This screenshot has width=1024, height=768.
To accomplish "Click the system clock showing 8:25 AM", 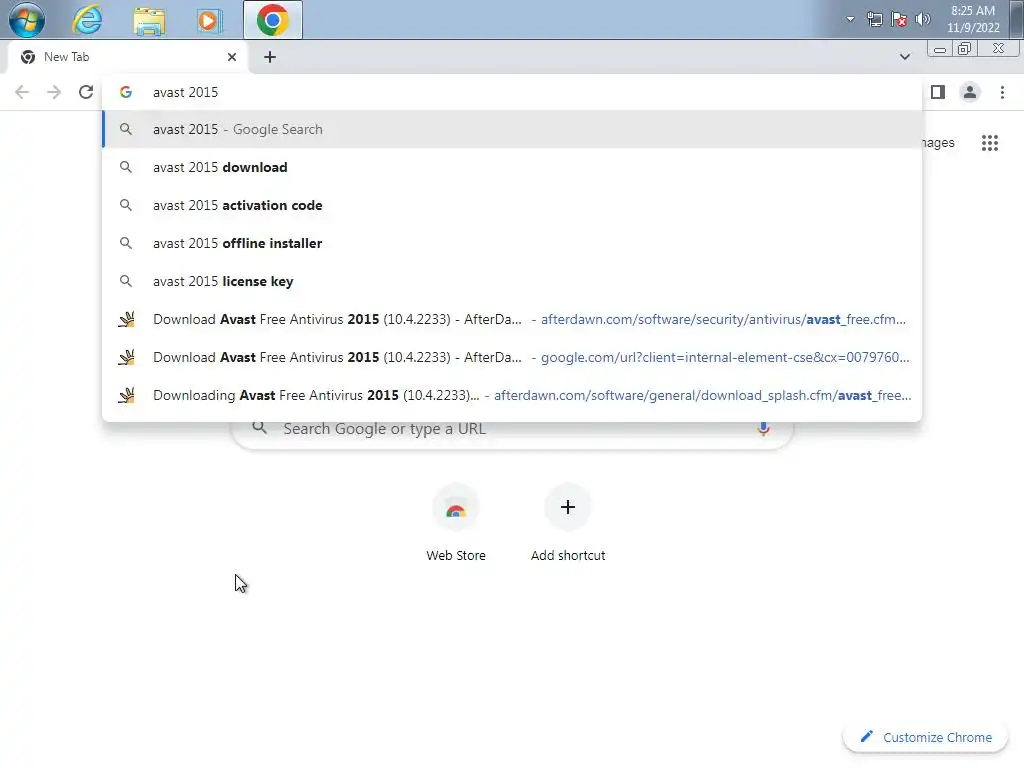I will (x=973, y=19).
